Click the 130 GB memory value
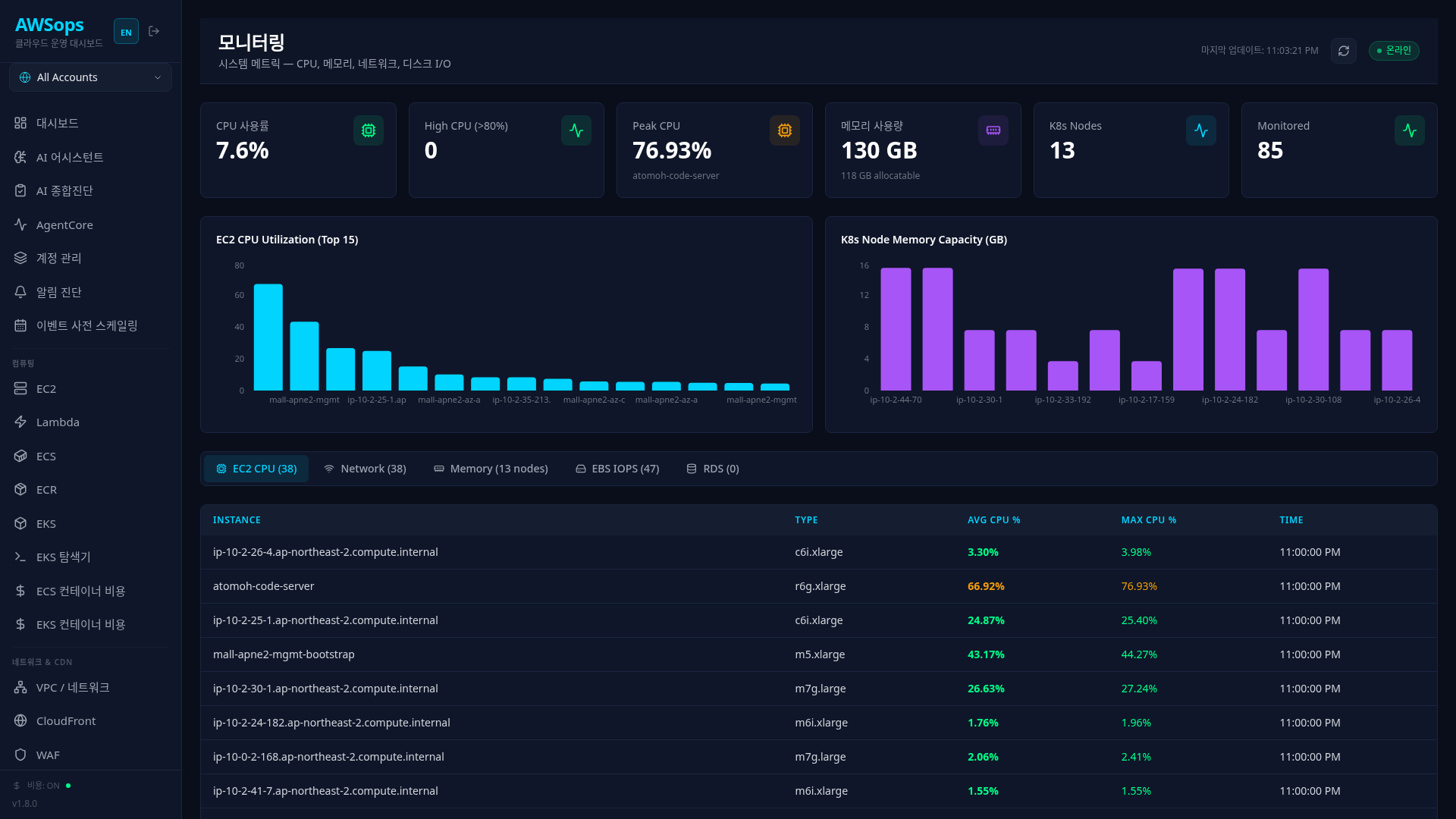Viewport: 1456px width, 819px height. pyautogui.click(x=879, y=151)
